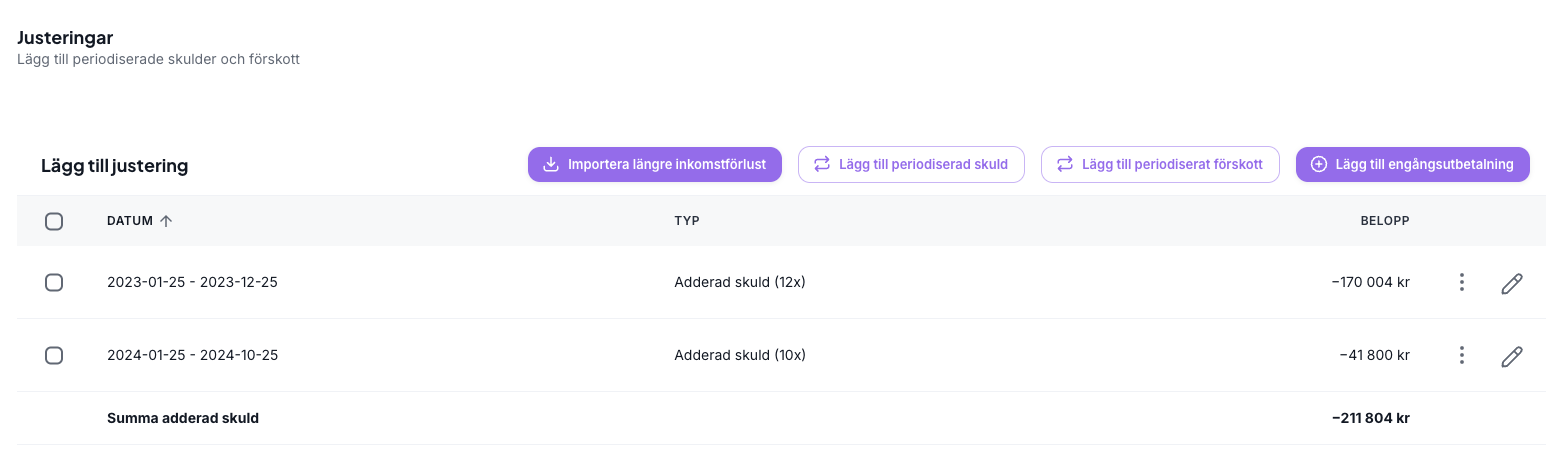This screenshot has width=1565, height=452.
Task: Click the download icon in Importera button
Action: [550, 165]
